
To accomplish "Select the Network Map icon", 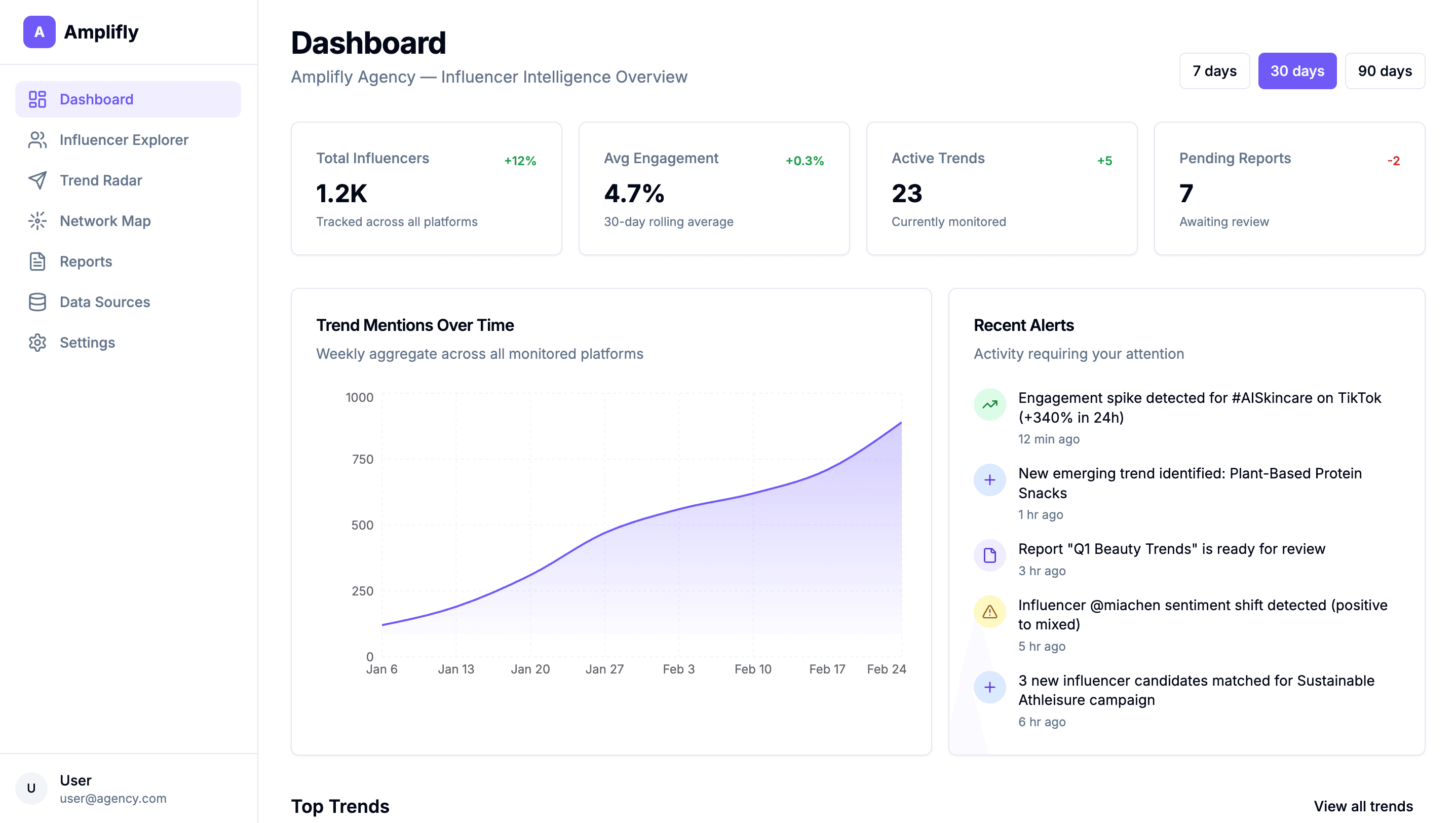I will pyautogui.click(x=37, y=221).
